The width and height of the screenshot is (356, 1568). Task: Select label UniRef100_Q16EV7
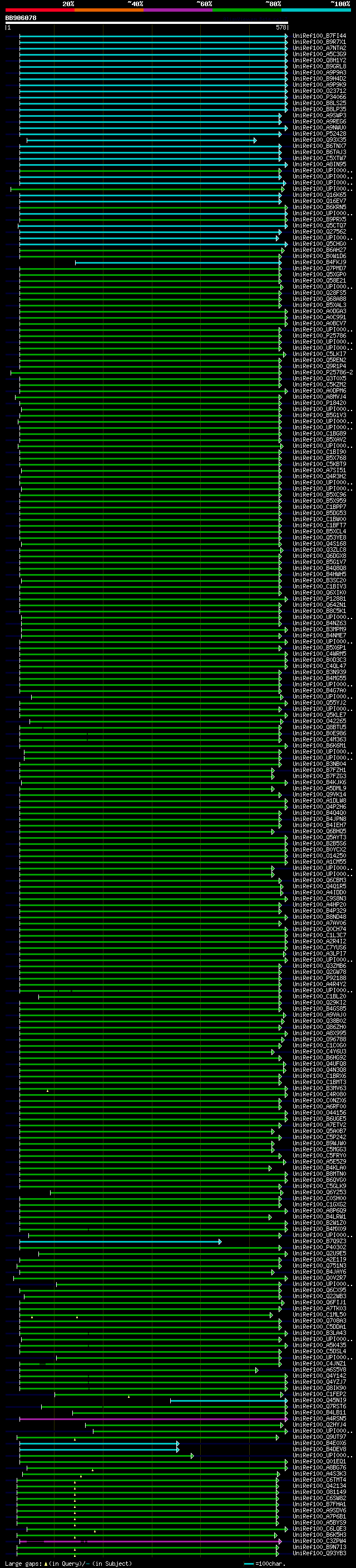coord(319,201)
